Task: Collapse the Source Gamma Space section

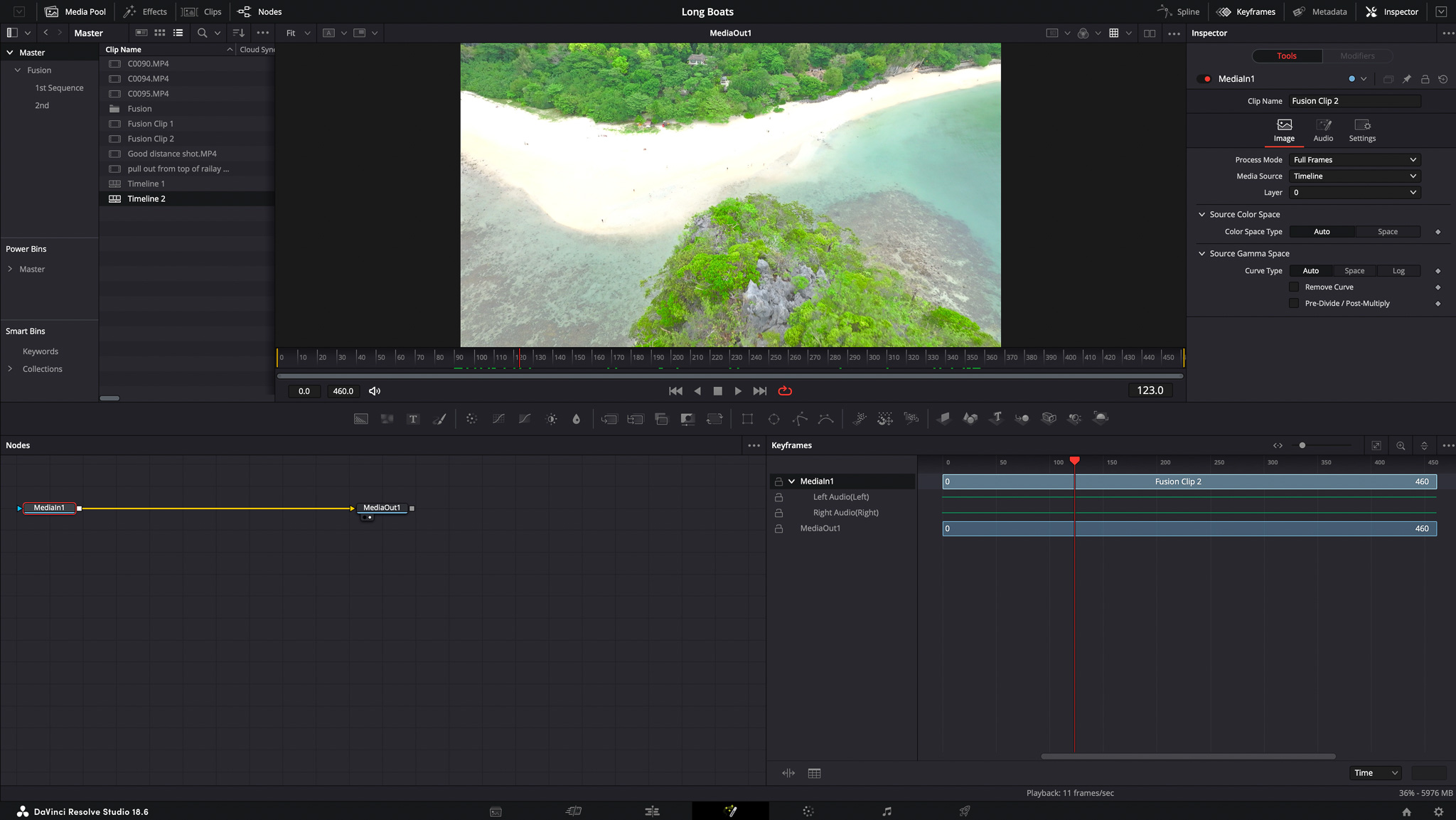Action: 1201,254
